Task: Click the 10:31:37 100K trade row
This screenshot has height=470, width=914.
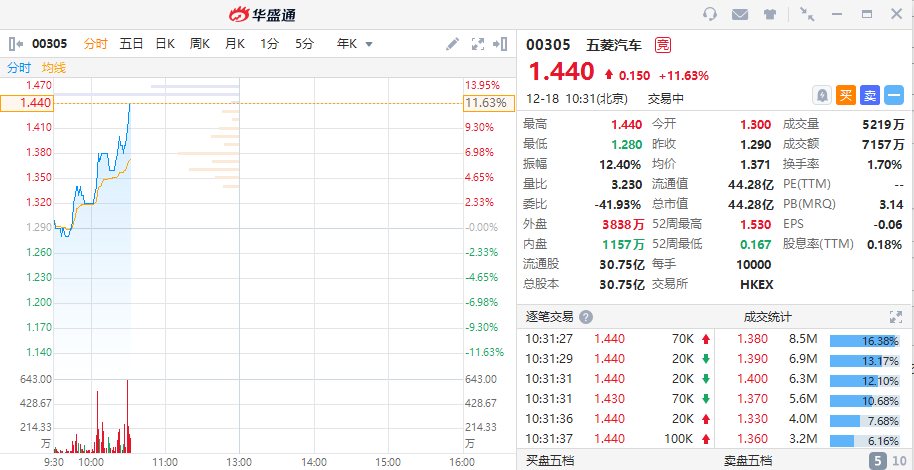Action: [617, 439]
